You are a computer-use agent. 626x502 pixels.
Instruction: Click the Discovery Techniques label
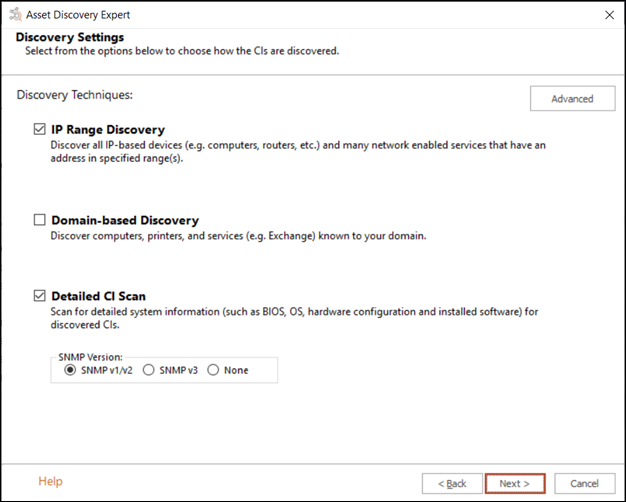point(75,95)
